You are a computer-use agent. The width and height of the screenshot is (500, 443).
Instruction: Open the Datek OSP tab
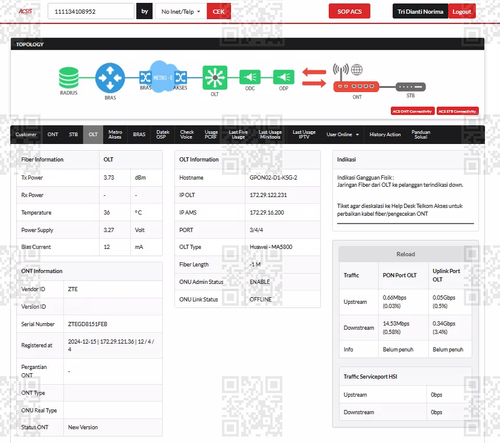coord(162,134)
